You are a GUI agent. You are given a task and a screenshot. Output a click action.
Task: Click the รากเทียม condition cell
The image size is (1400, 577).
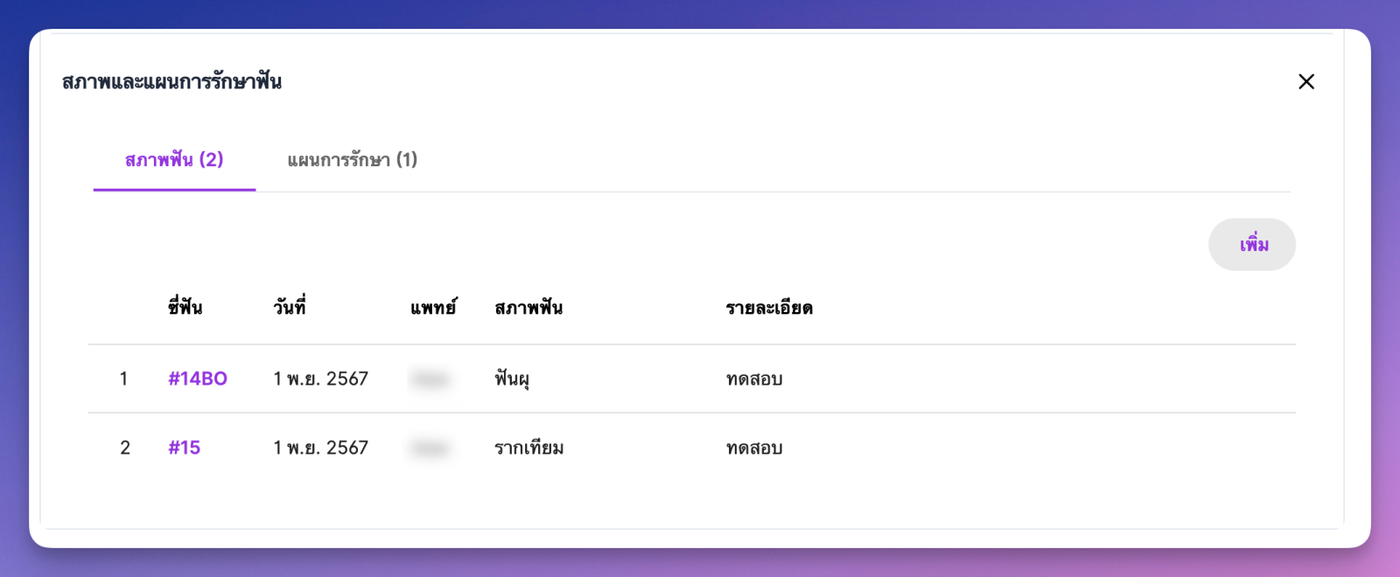[x=529, y=448]
